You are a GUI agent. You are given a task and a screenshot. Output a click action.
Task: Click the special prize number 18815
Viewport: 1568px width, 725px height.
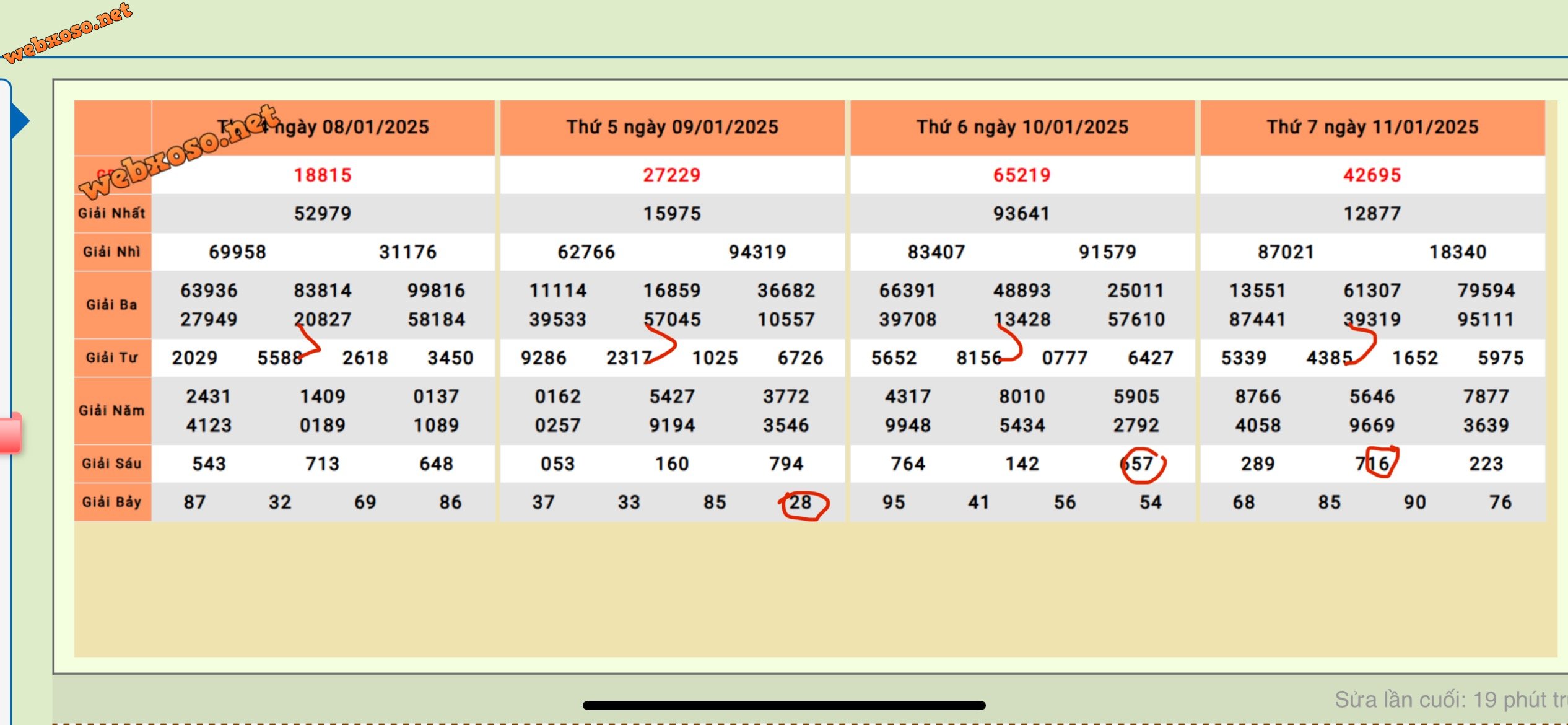coord(323,175)
